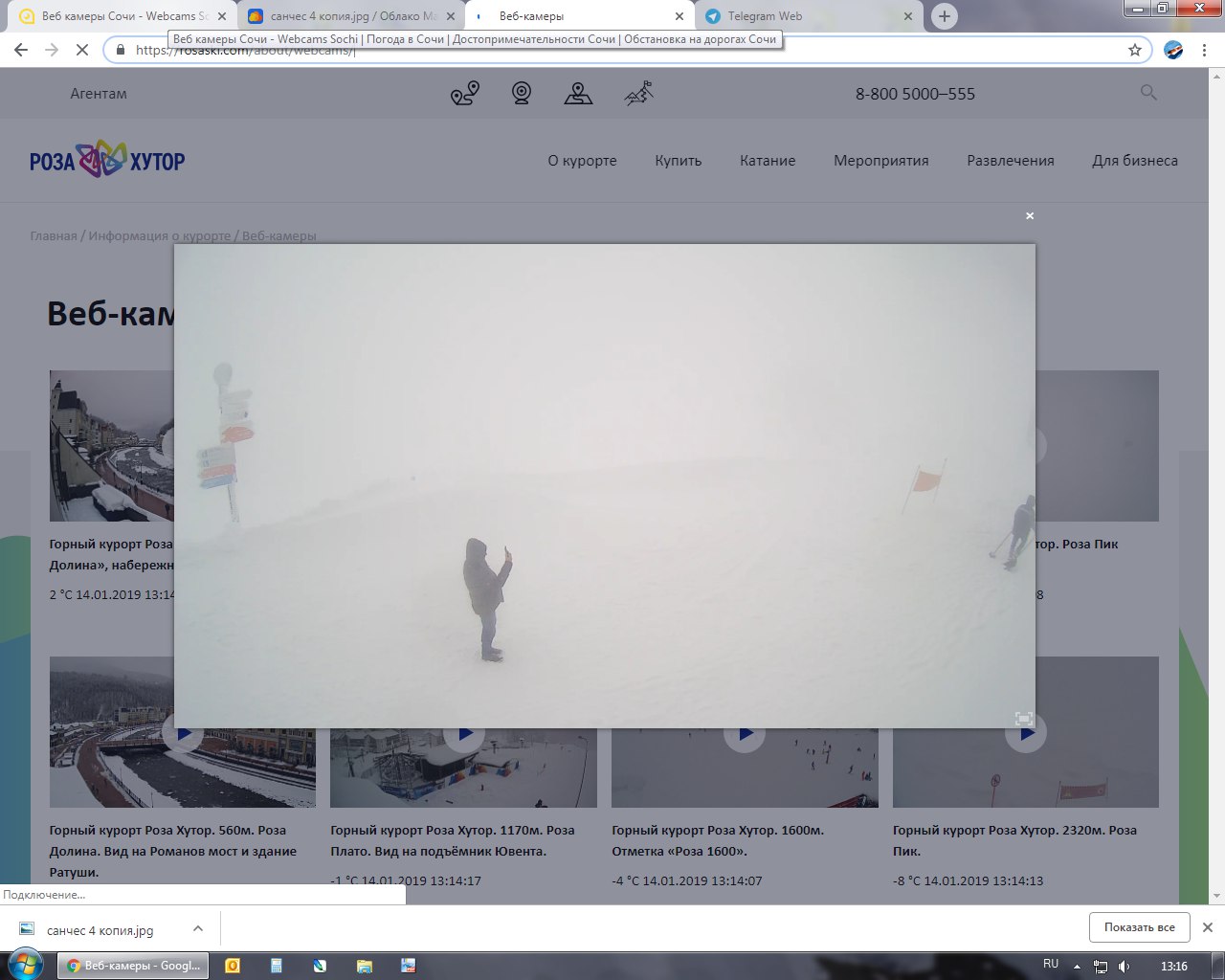Open site search magnifier icon
This screenshot has height=980, width=1225.
pos(1148,93)
